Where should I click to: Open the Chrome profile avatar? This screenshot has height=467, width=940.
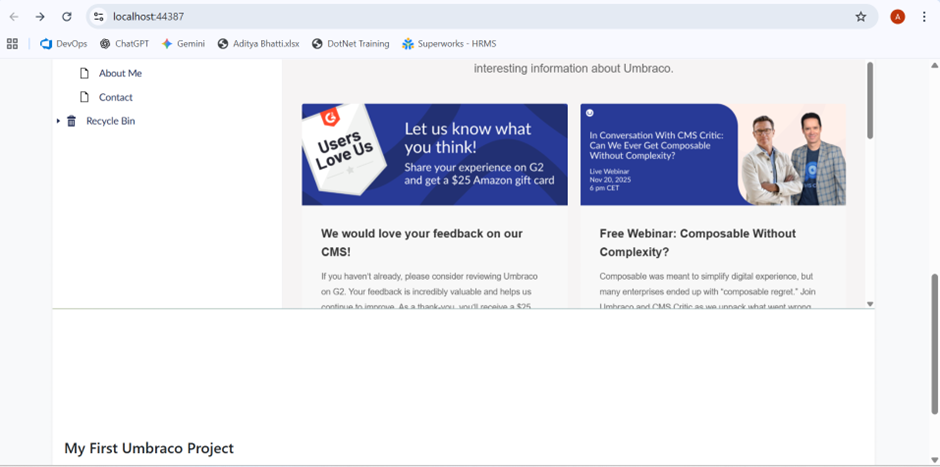click(897, 17)
